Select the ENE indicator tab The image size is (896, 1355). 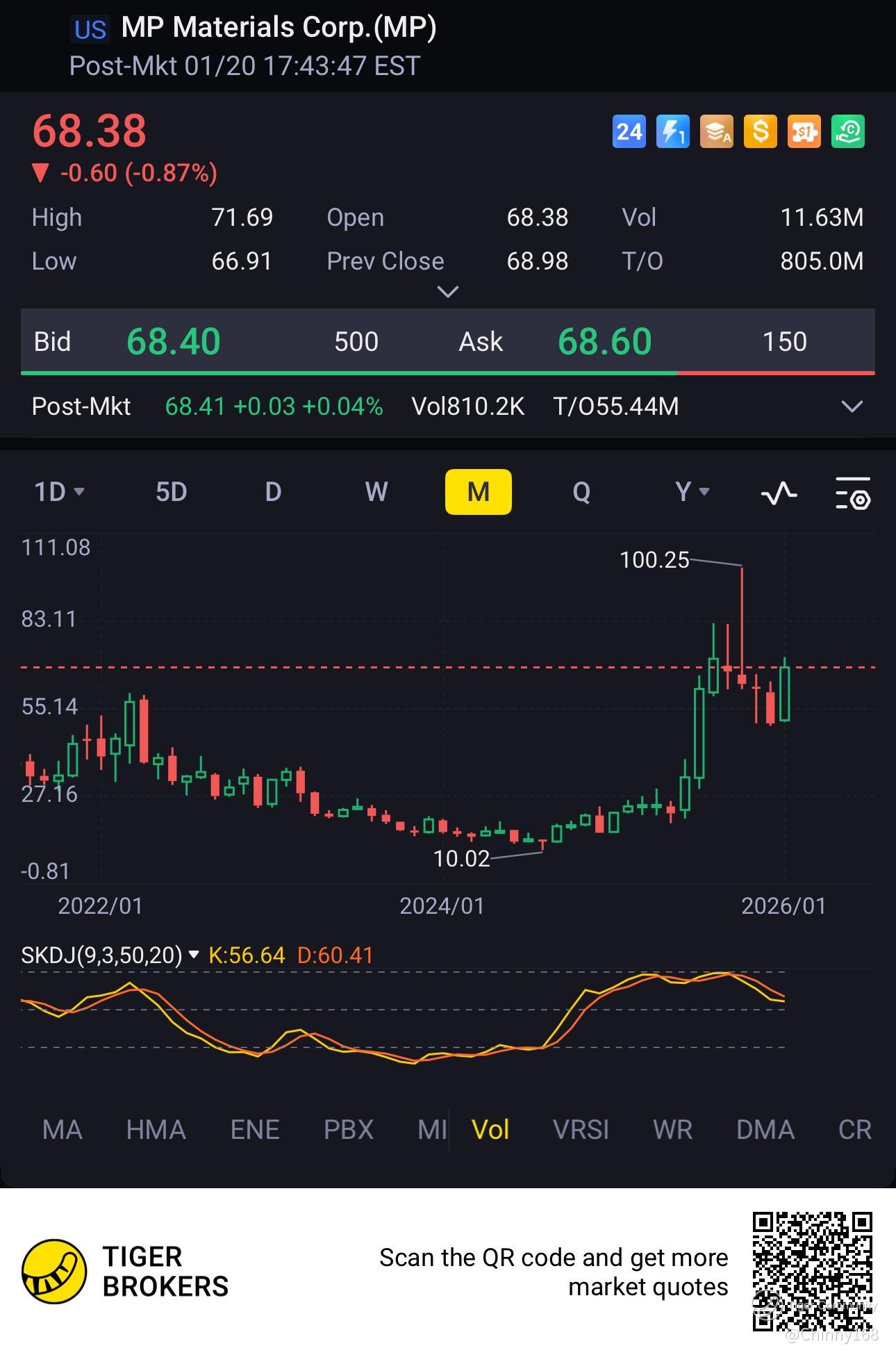click(x=255, y=1130)
